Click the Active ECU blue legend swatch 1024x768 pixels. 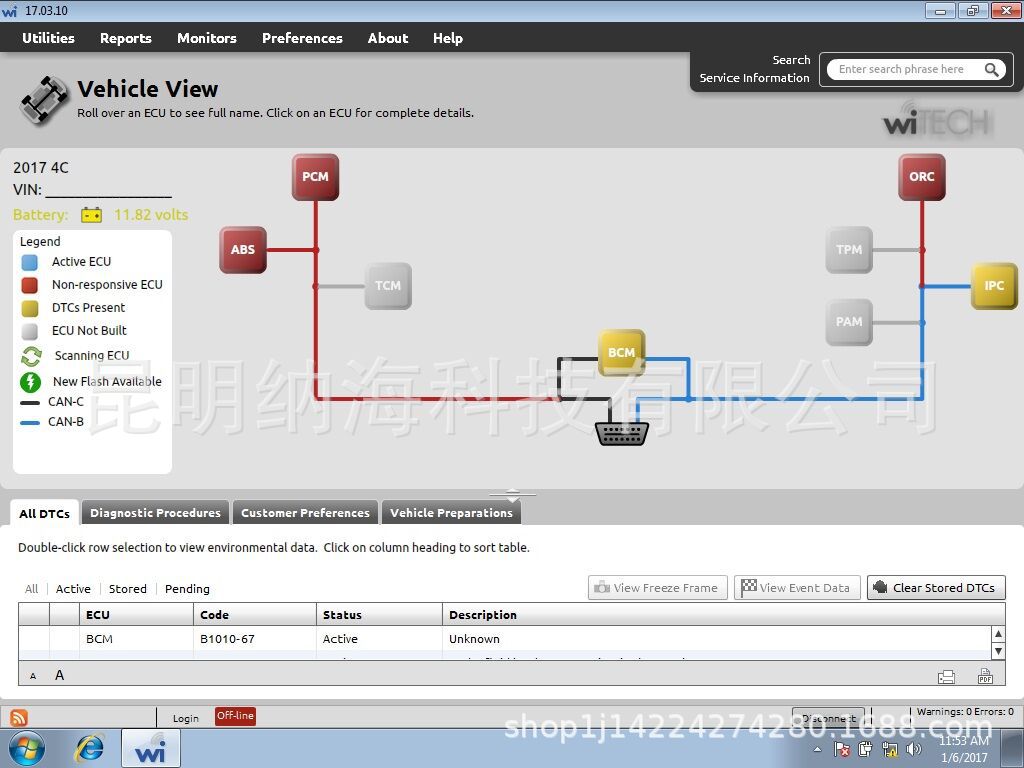[29, 262]
